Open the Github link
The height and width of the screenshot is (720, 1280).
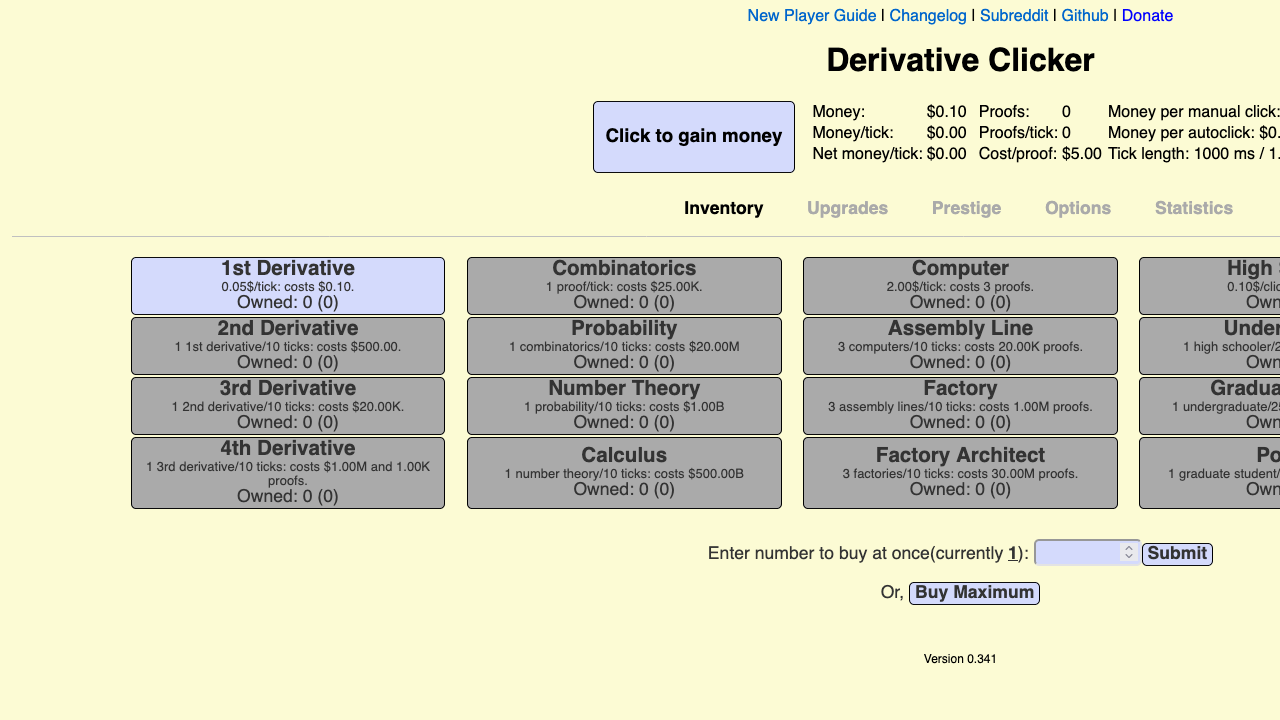click(1085, 16)
